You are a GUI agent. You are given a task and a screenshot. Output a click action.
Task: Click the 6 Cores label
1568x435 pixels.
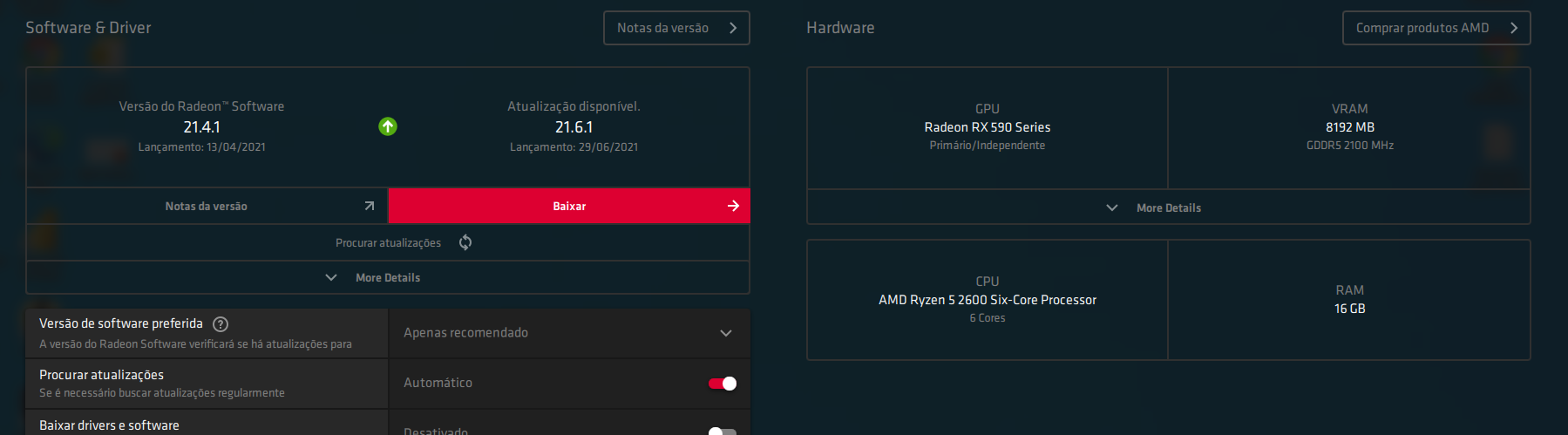click(x=988, y=318)
